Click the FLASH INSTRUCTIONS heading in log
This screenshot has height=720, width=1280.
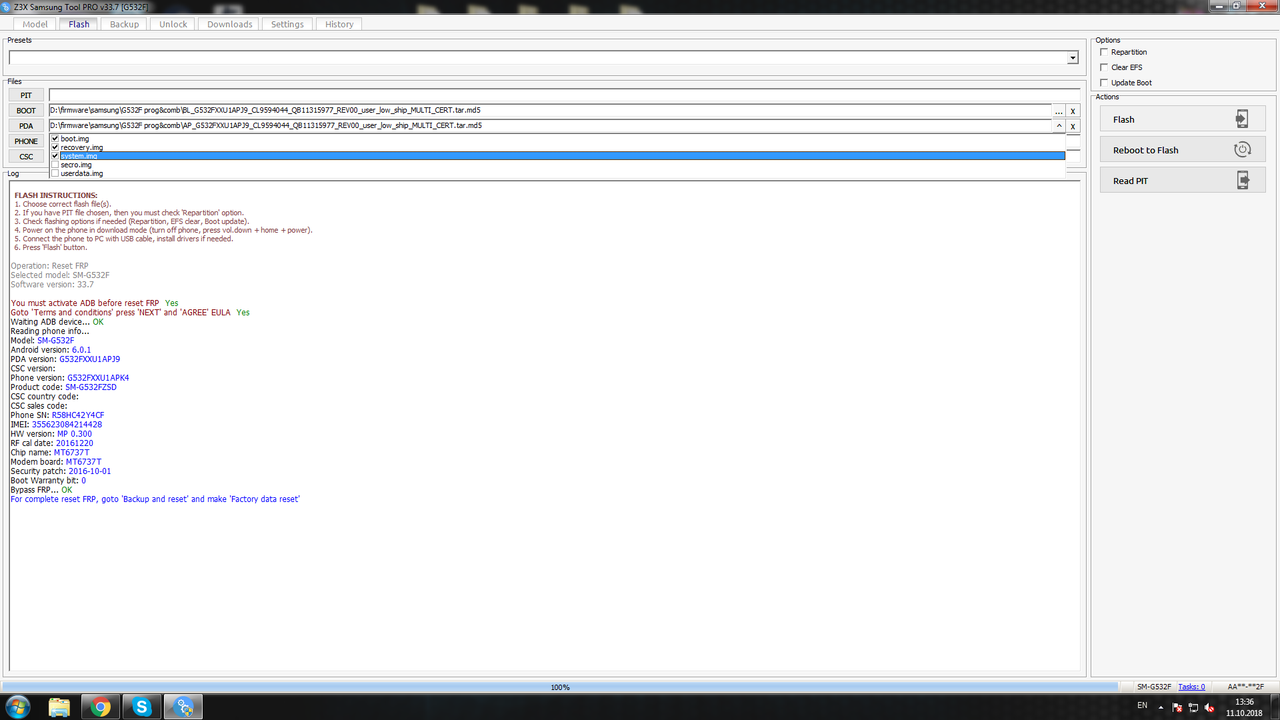56,195
